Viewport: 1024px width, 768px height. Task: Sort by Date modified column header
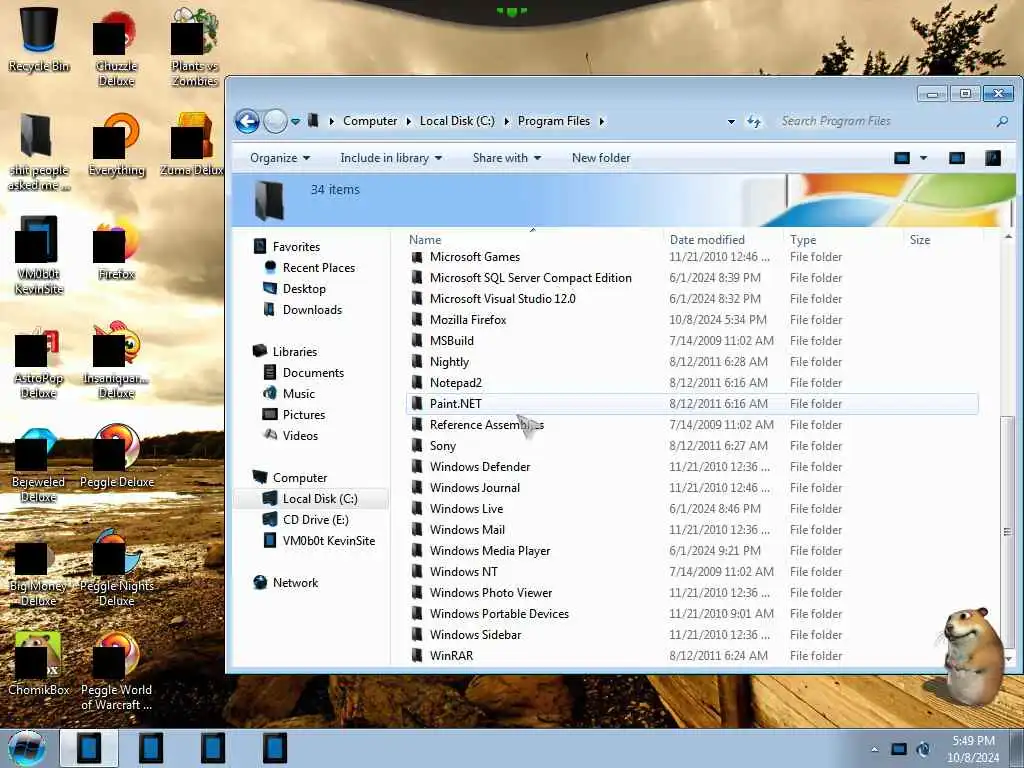pyautogui.click(x=723, y=240)
